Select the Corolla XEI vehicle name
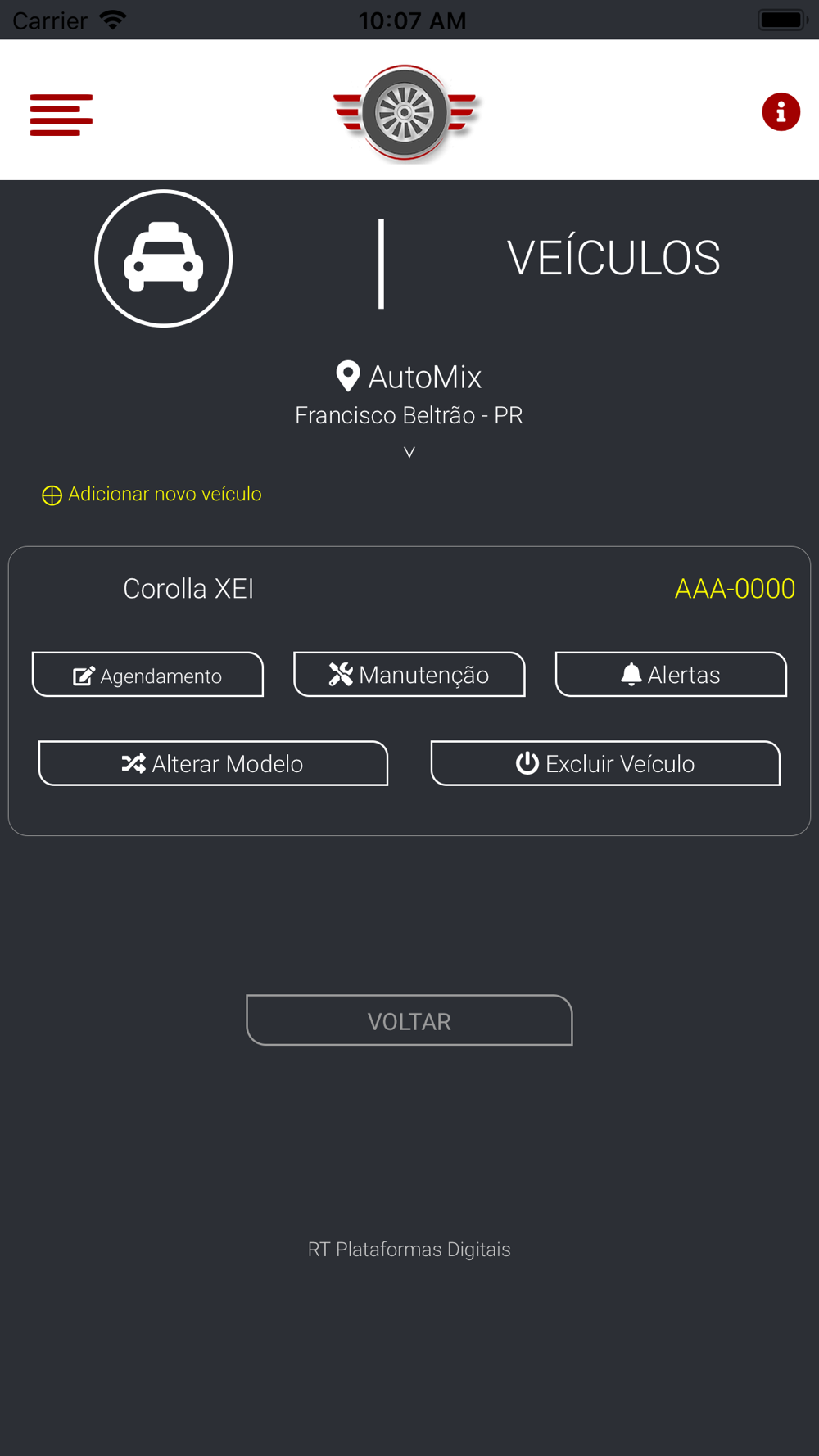The height and width of the screenshot is (1456, 819). pyautogui.click(x=188, y=589)
